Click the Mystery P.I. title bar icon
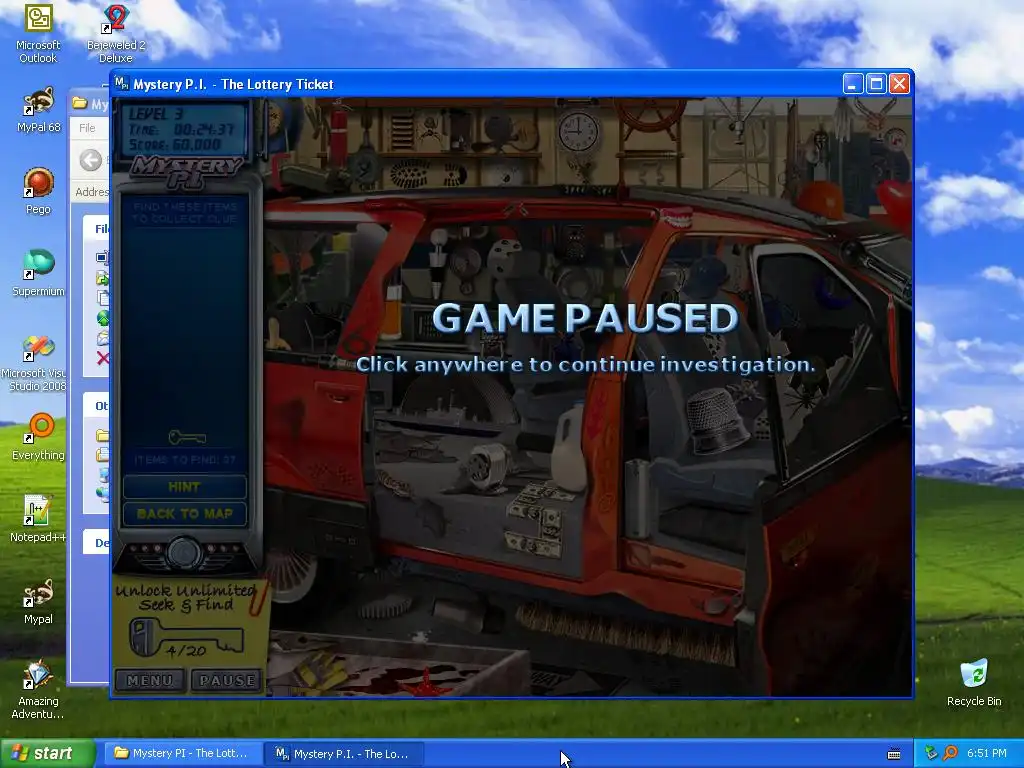The width and height of the screenshot is (1024, 768). point(121,84)
